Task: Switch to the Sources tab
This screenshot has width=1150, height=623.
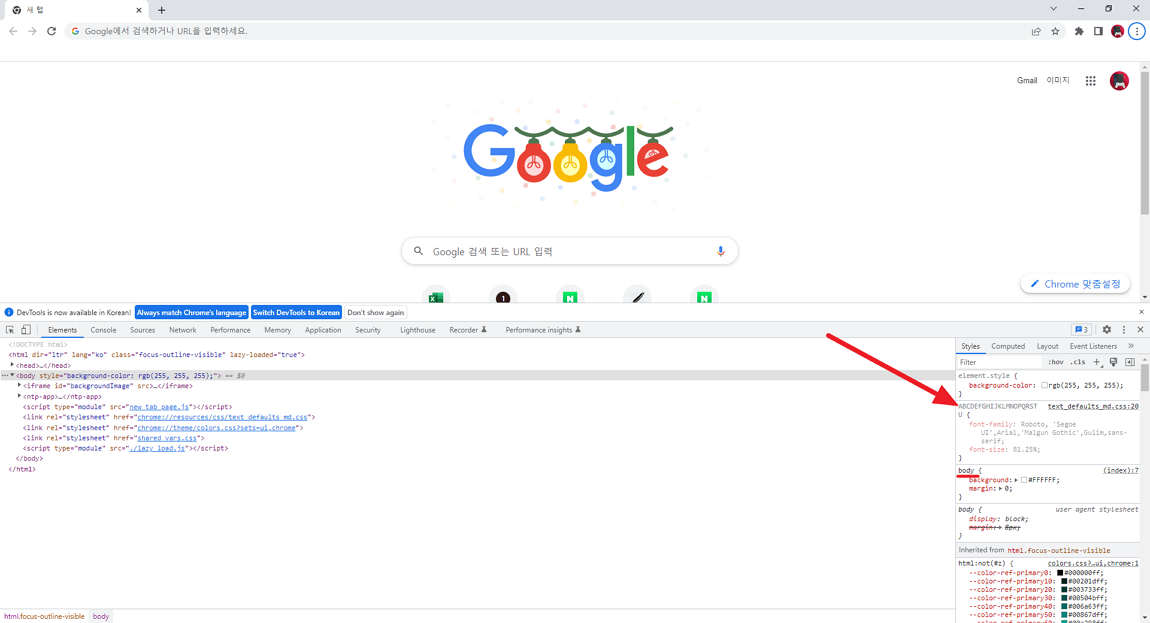Action: click(x=142, y=330)
